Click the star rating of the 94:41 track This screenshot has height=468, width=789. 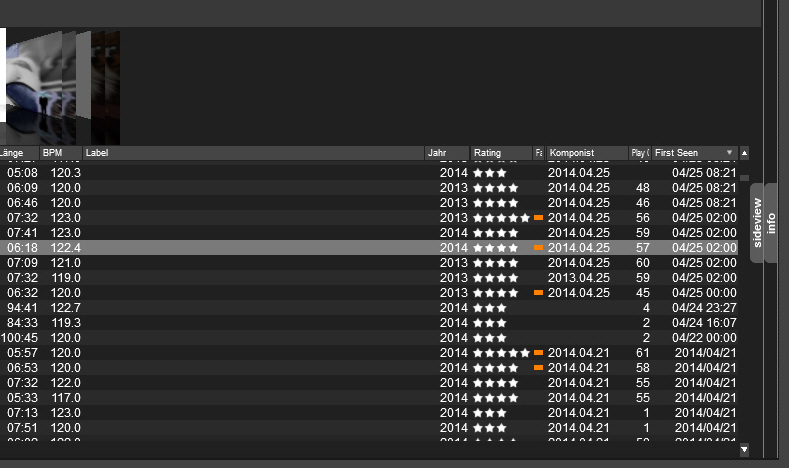tap(490, 308)
